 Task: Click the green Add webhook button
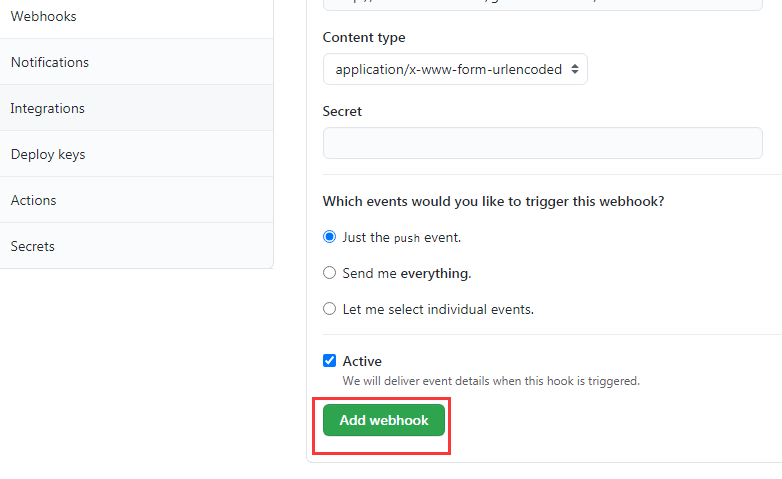coord(384,420)
